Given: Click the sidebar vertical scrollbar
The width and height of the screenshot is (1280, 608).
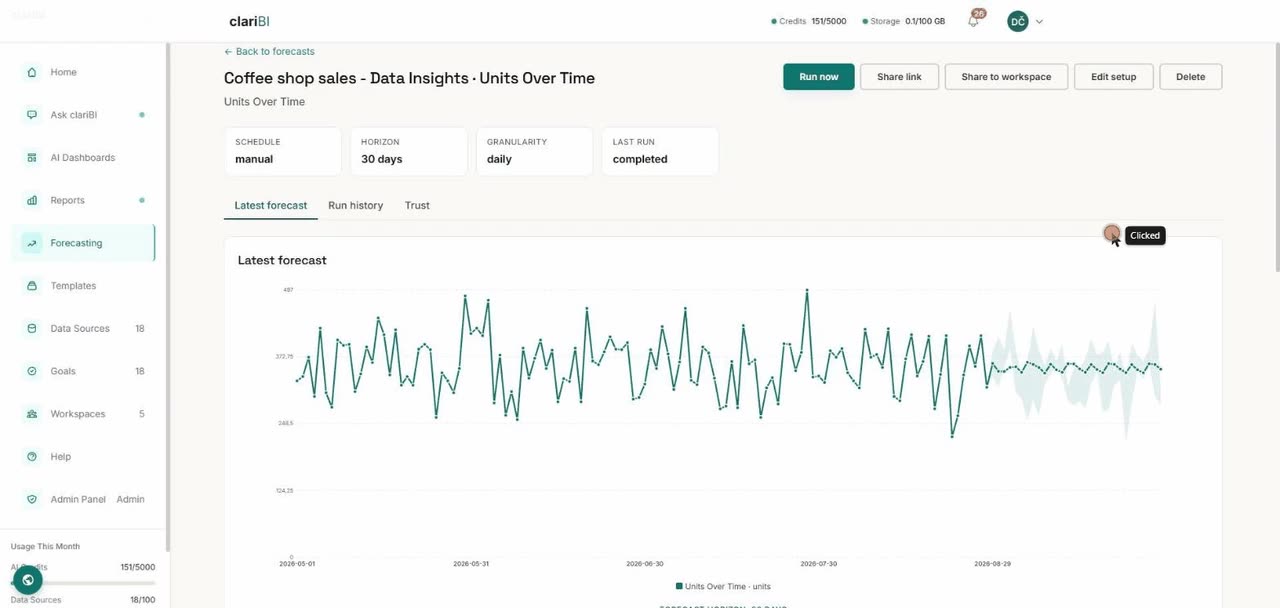Looking at the screenshot, I should [x=168, y=296].
